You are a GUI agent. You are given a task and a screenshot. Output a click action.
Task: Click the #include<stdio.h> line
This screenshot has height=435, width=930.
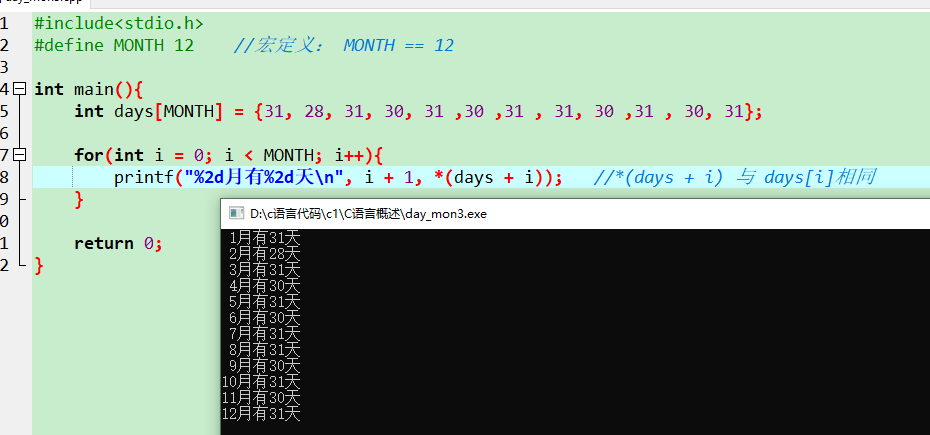(x=119, y=24)
